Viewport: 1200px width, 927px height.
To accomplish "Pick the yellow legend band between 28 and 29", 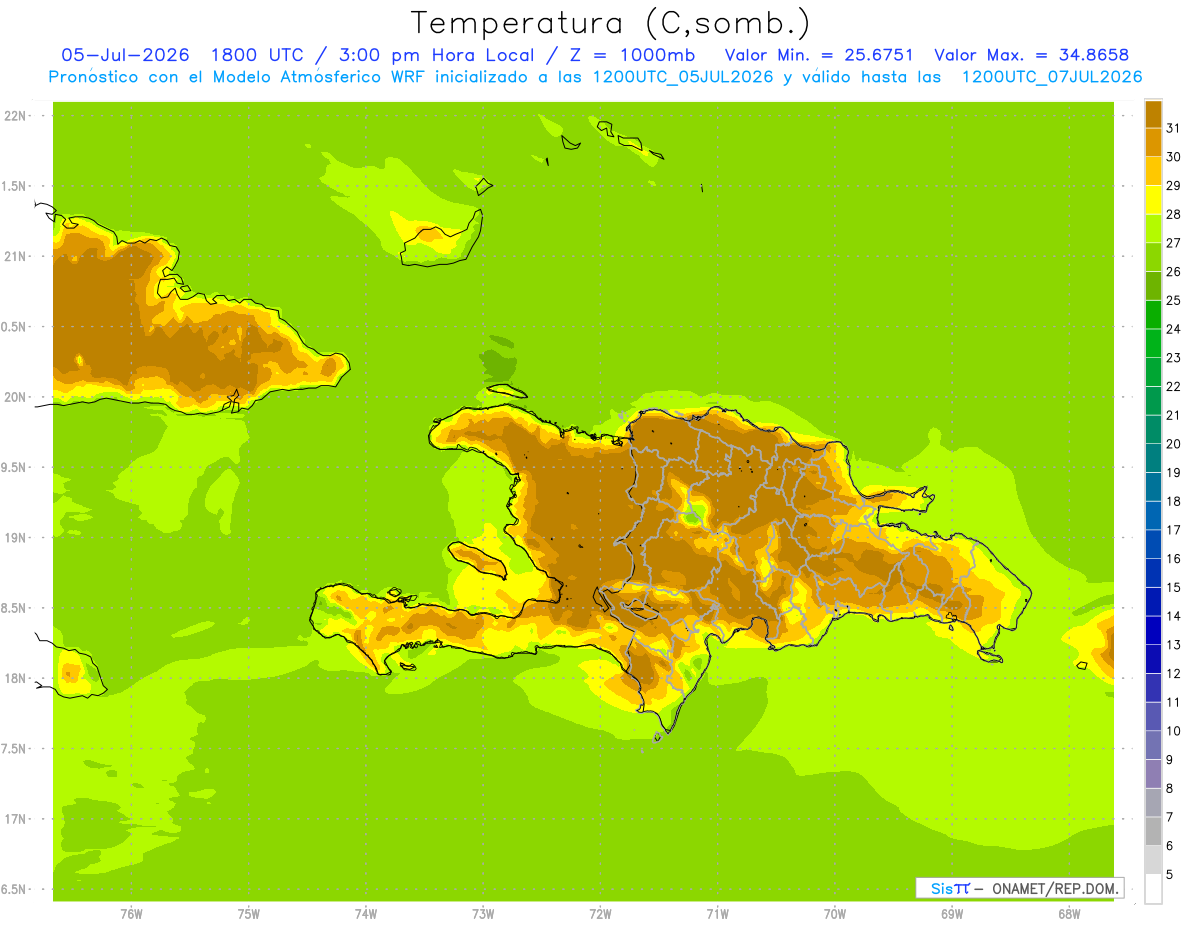I will [x=1153, y=200].
